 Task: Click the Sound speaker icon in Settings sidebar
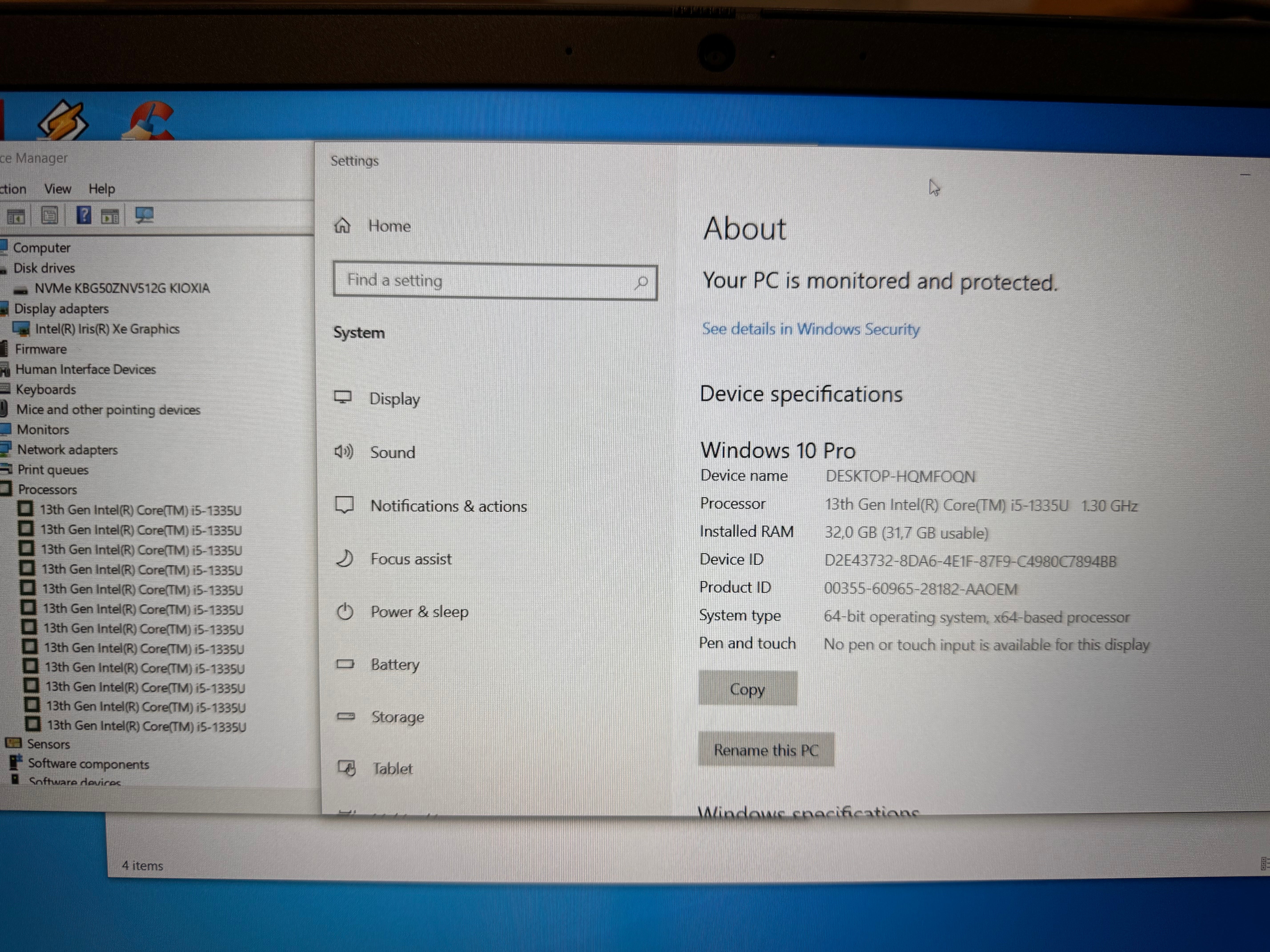[344, 452]
